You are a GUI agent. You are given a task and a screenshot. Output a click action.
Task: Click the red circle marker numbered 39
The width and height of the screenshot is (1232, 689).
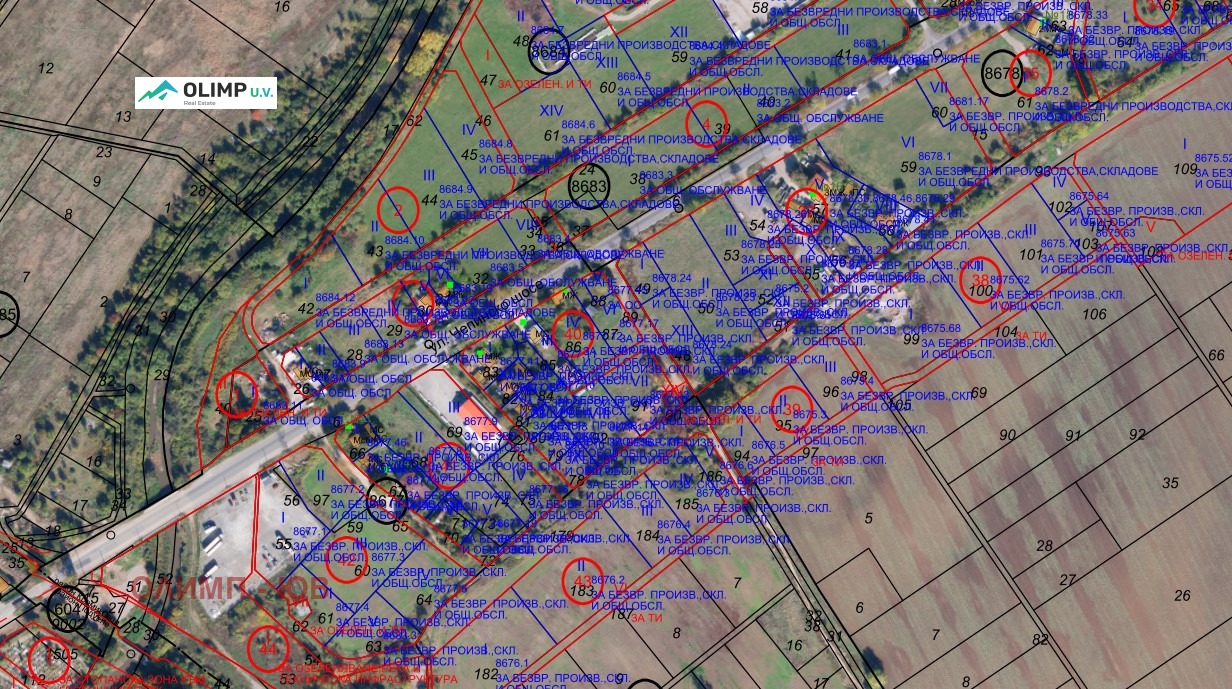coord(793,408)
